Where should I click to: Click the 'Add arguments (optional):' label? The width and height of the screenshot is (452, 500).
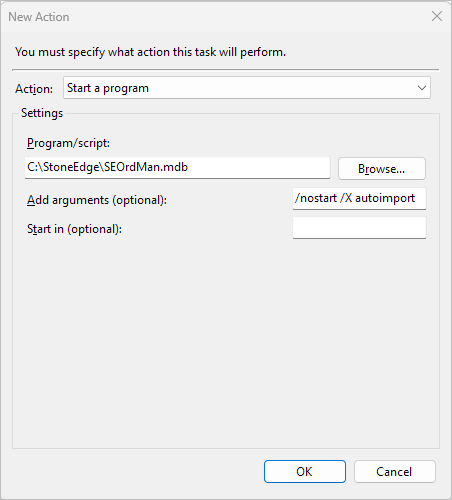pos(97,200)
